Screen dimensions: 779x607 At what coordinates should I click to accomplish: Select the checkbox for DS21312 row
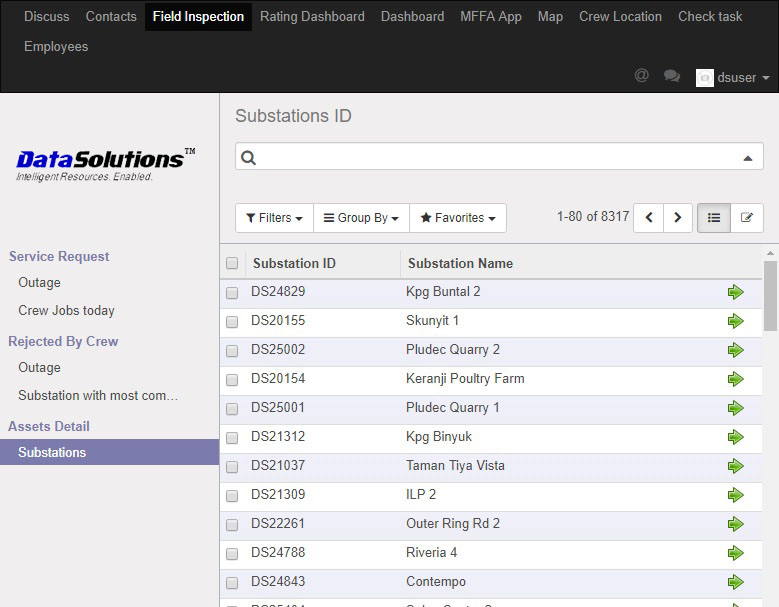point(232,438)
